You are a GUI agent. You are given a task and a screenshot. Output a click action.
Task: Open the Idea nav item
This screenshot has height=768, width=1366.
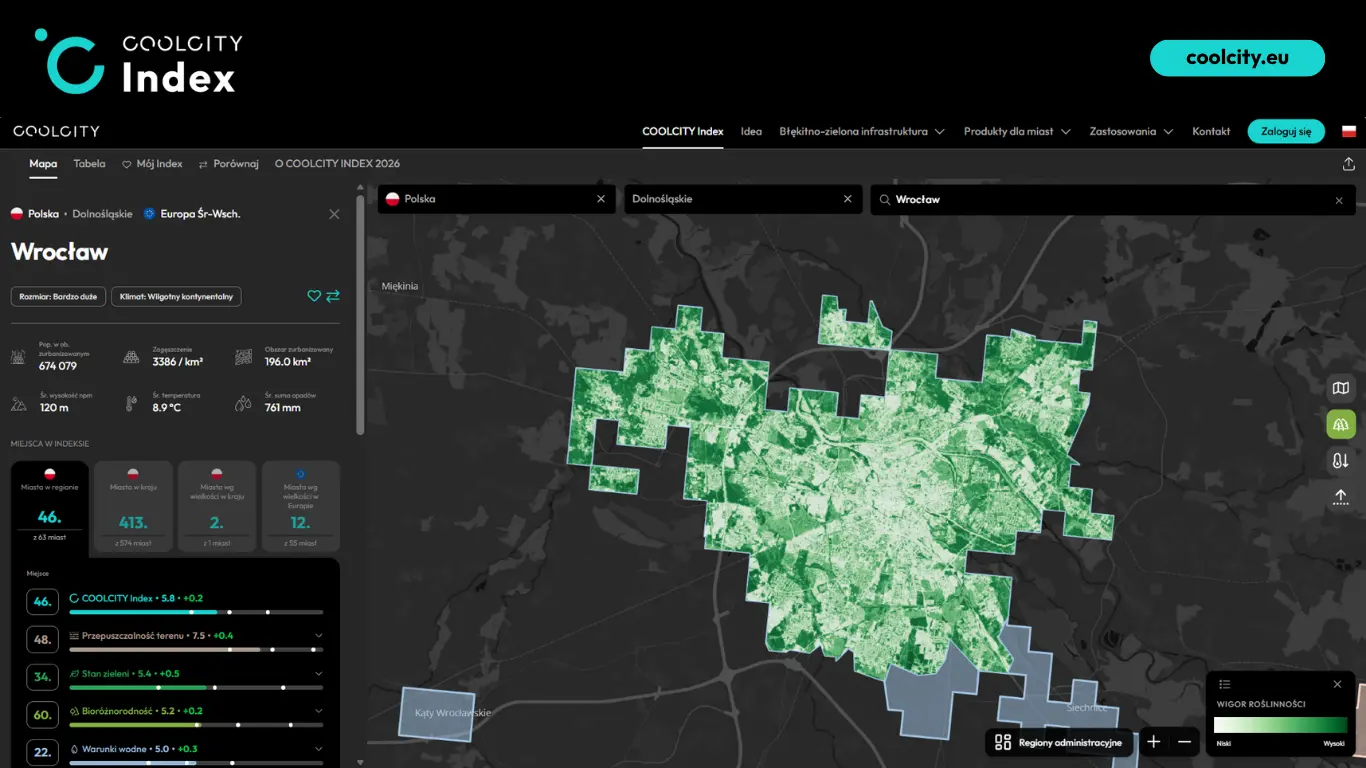[751, 131]
